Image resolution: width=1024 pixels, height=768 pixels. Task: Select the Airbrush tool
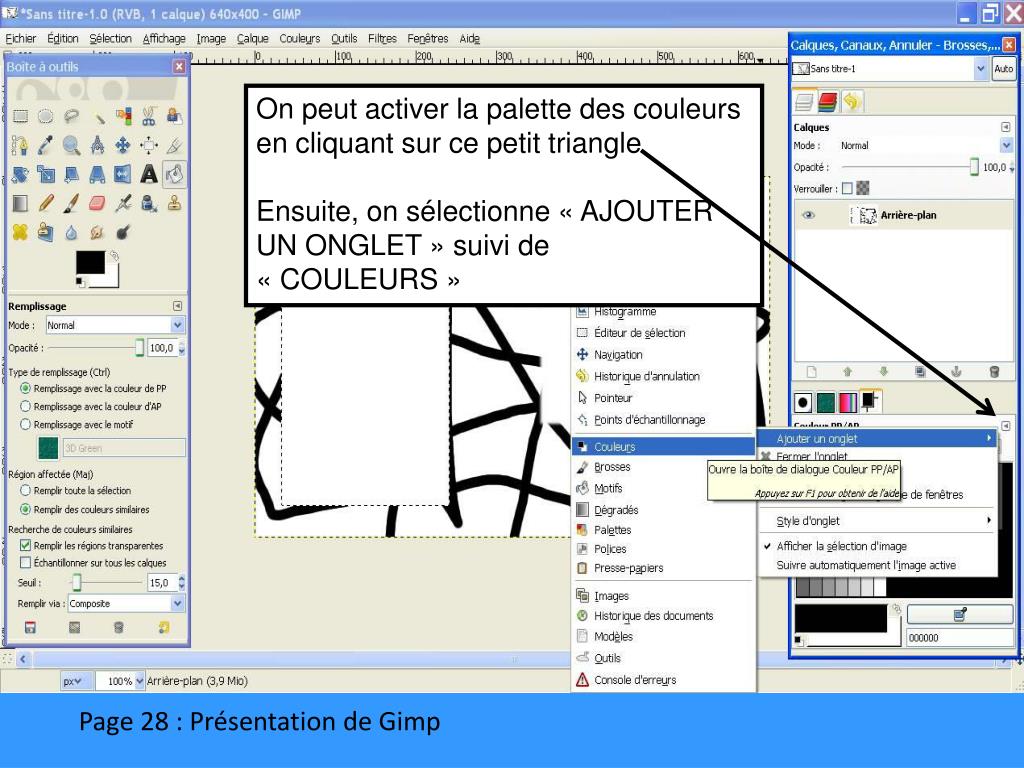pyautogui.click(x=123, y=204)
